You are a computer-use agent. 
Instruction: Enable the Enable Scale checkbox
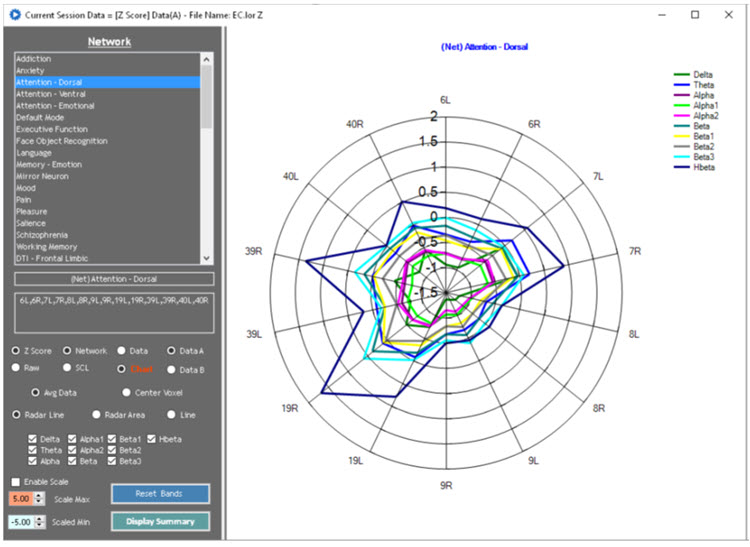(16, 483)
